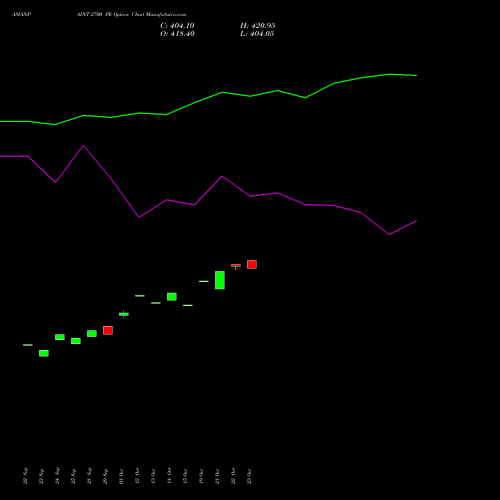The height and width of the screenshot is (500, 500).
Task: Select the 23 Sep date label on axis
Action: coord(41,476)
